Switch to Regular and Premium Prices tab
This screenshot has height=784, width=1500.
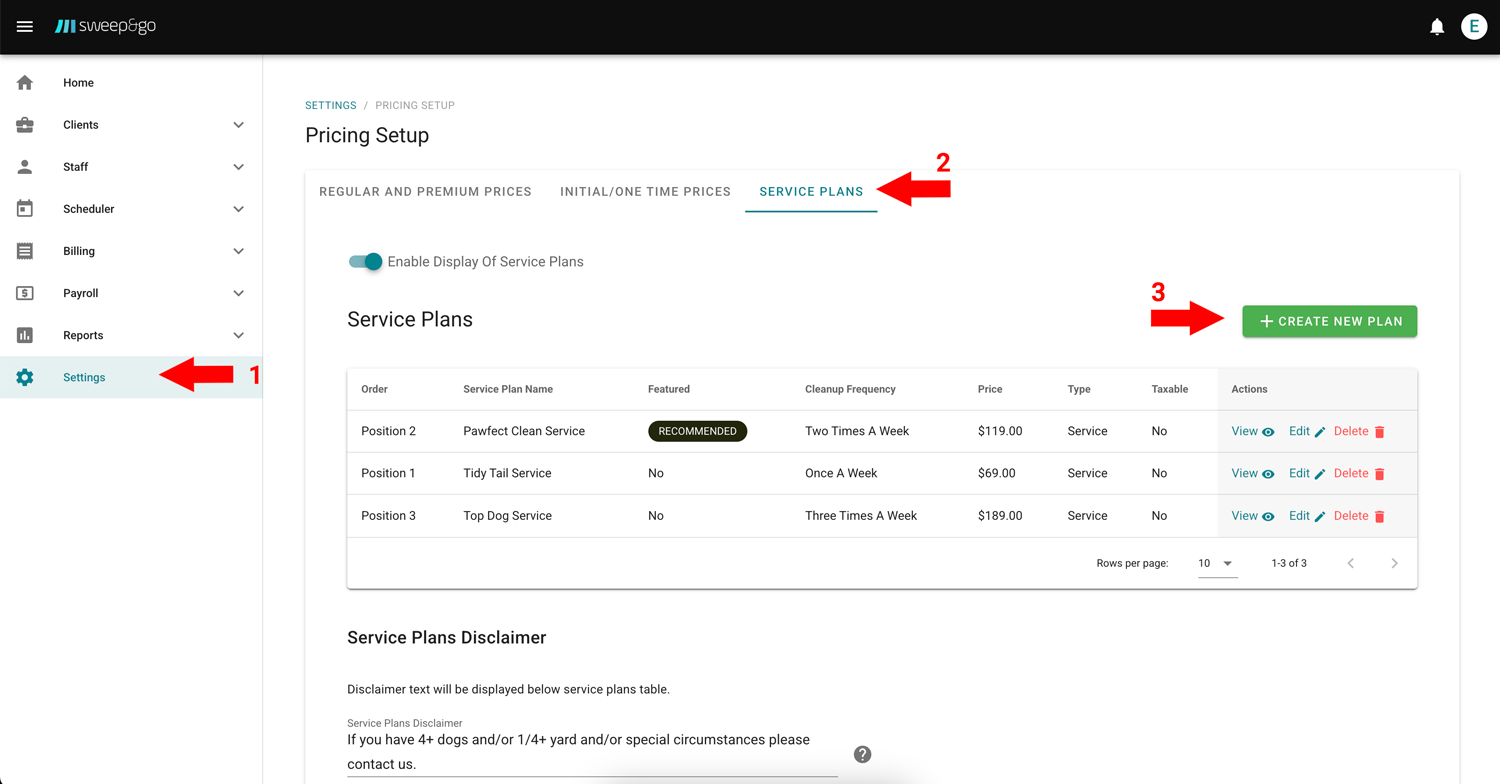(x=425, y=192)
